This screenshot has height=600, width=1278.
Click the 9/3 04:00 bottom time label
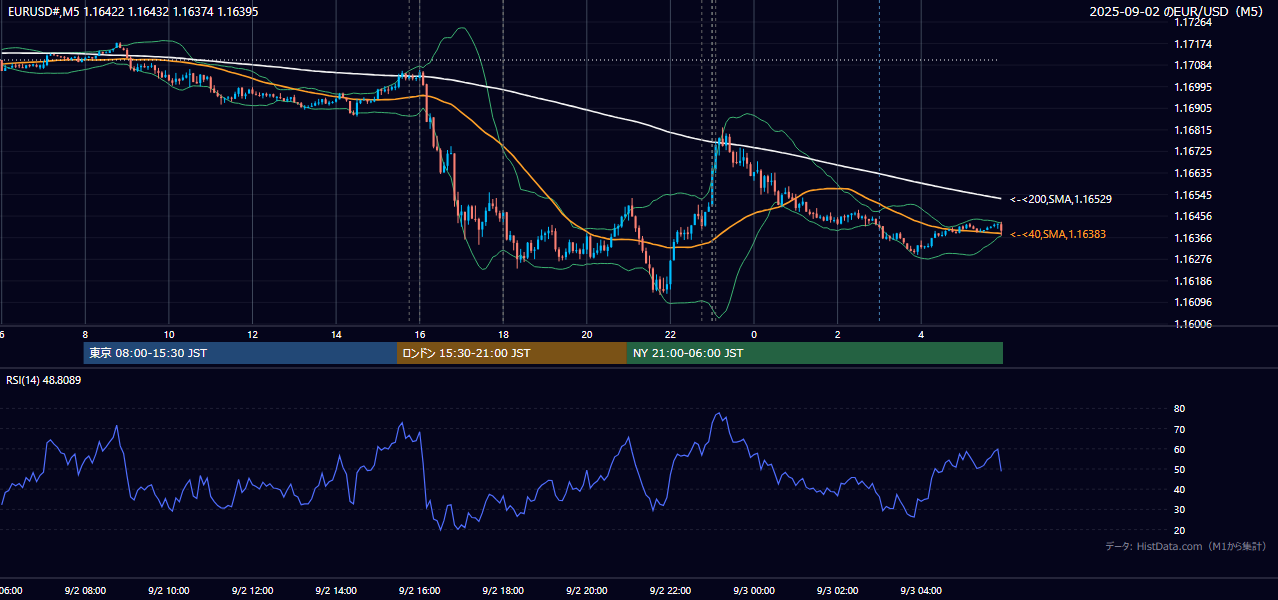[x=921, y=591]
